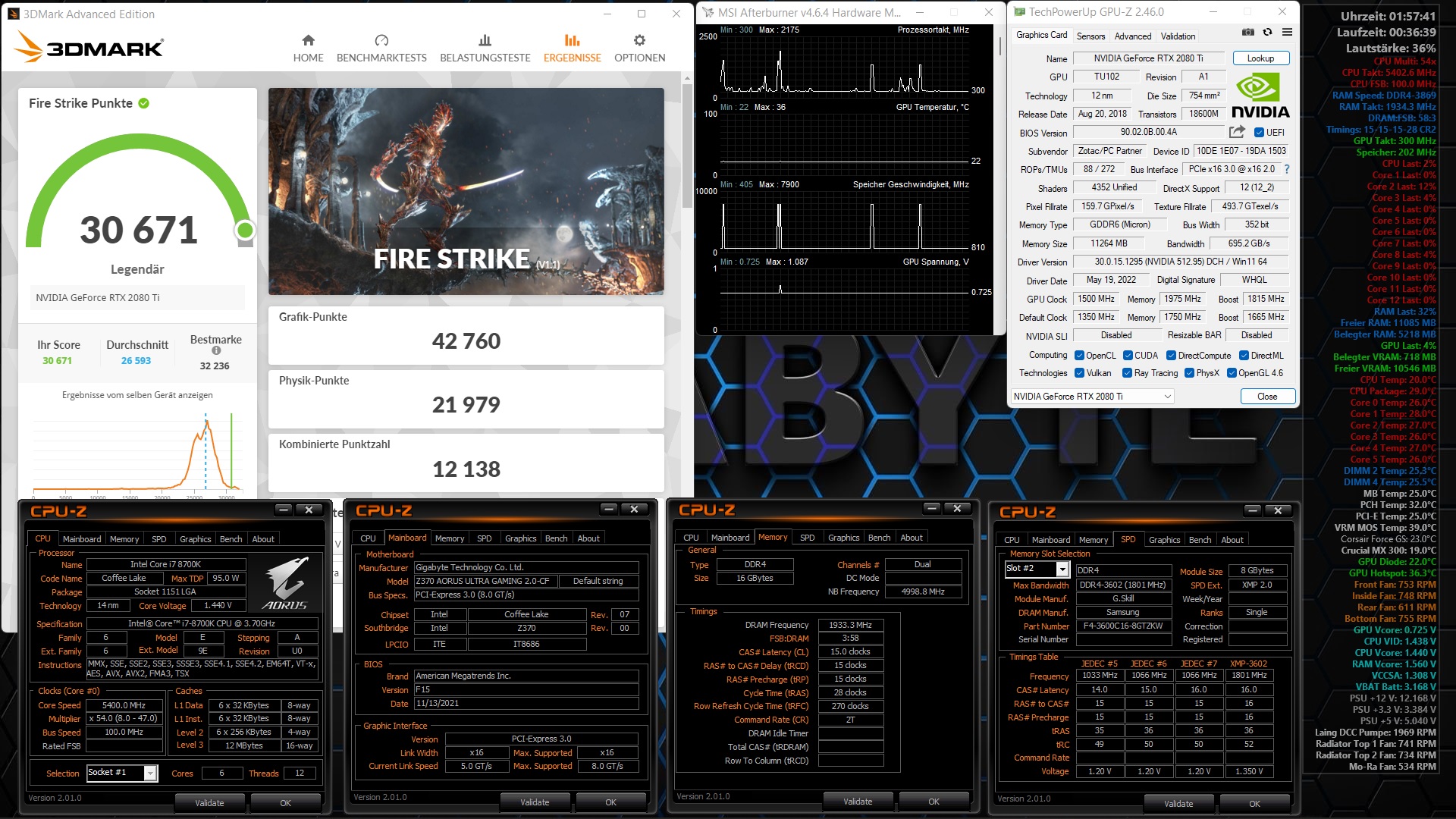Click the MSI Afterburner monitor scrollbar

click(999, 45)
